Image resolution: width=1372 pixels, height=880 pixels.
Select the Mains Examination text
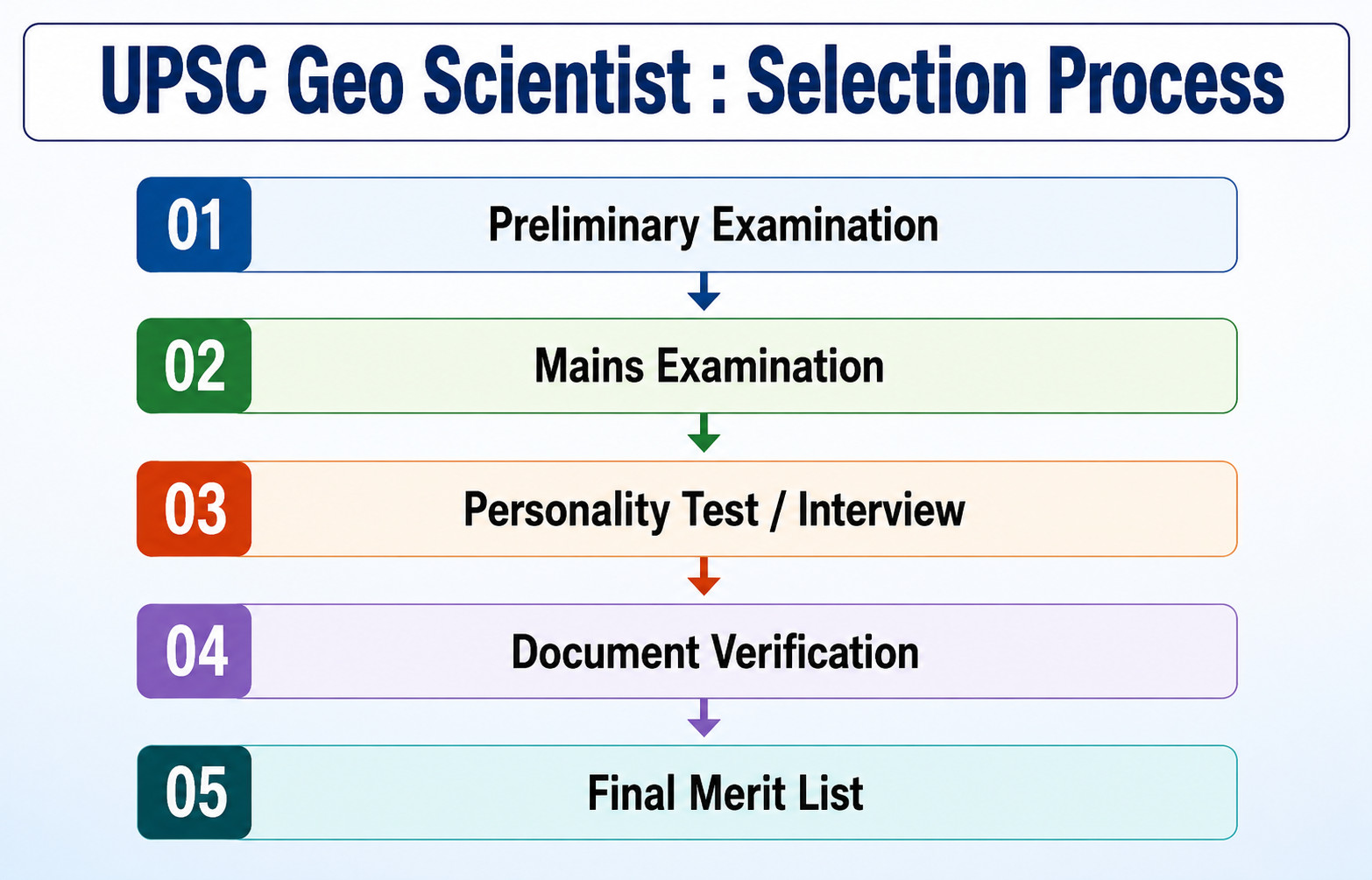coord(709,366)
